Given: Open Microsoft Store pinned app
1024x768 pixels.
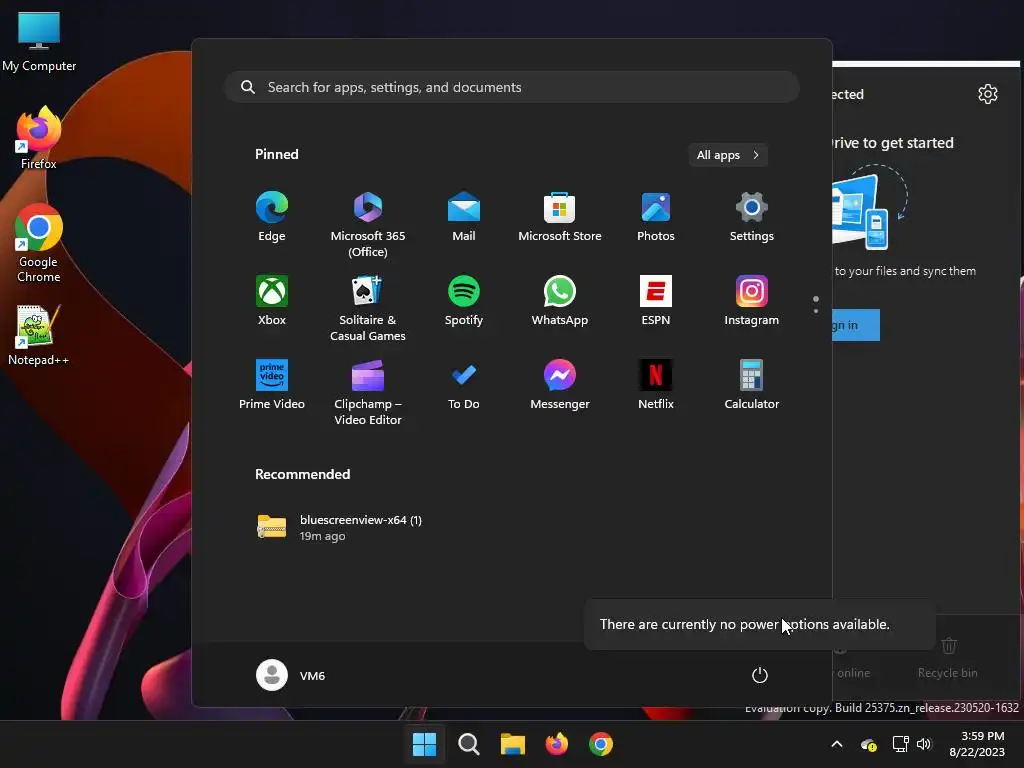Looking at the screenshot, I should point(560,217).
